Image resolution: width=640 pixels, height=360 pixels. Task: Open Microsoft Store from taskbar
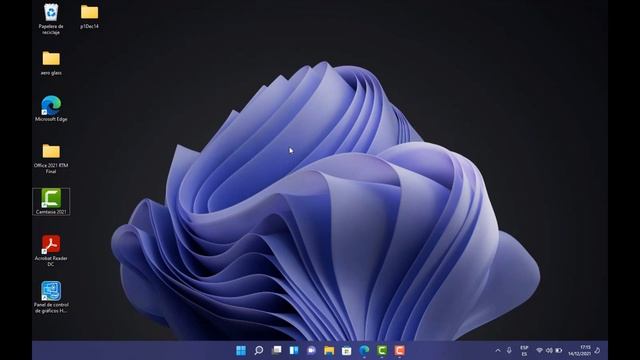click(347, 350)
